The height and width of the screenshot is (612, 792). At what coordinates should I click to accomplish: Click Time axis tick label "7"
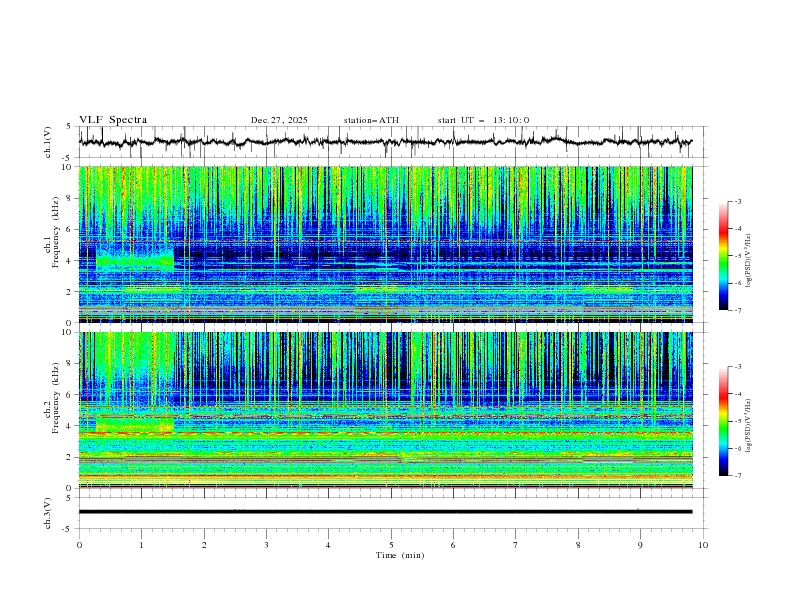point(516,545)
